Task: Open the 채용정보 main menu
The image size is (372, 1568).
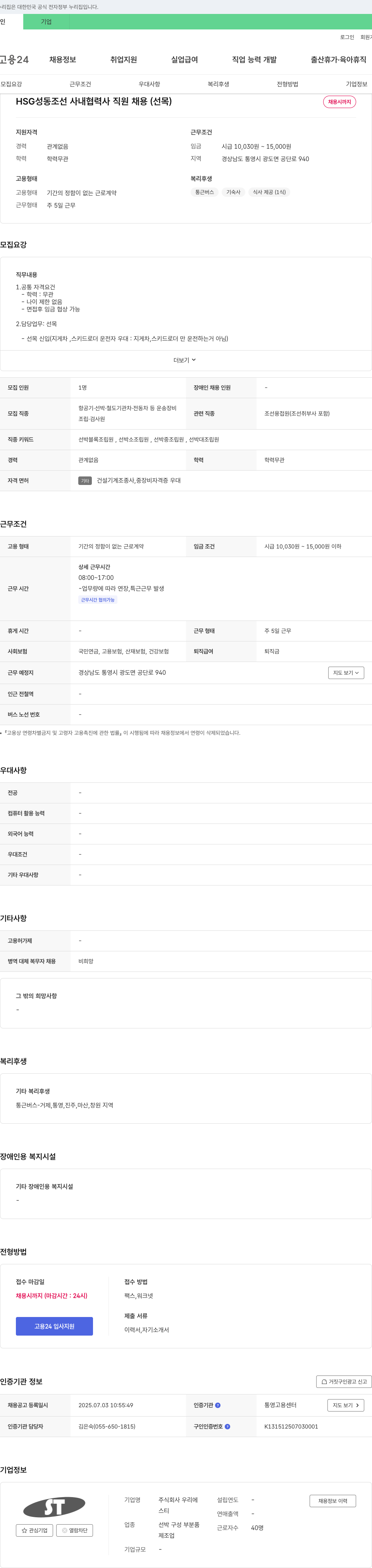Action: coord(63,60)
